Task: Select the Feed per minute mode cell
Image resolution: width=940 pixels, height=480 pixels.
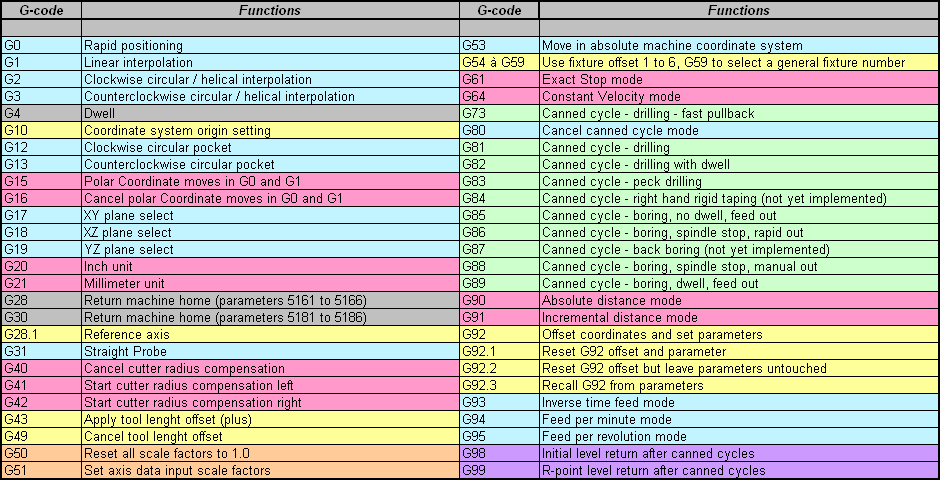Action: (x=739, y=419)
